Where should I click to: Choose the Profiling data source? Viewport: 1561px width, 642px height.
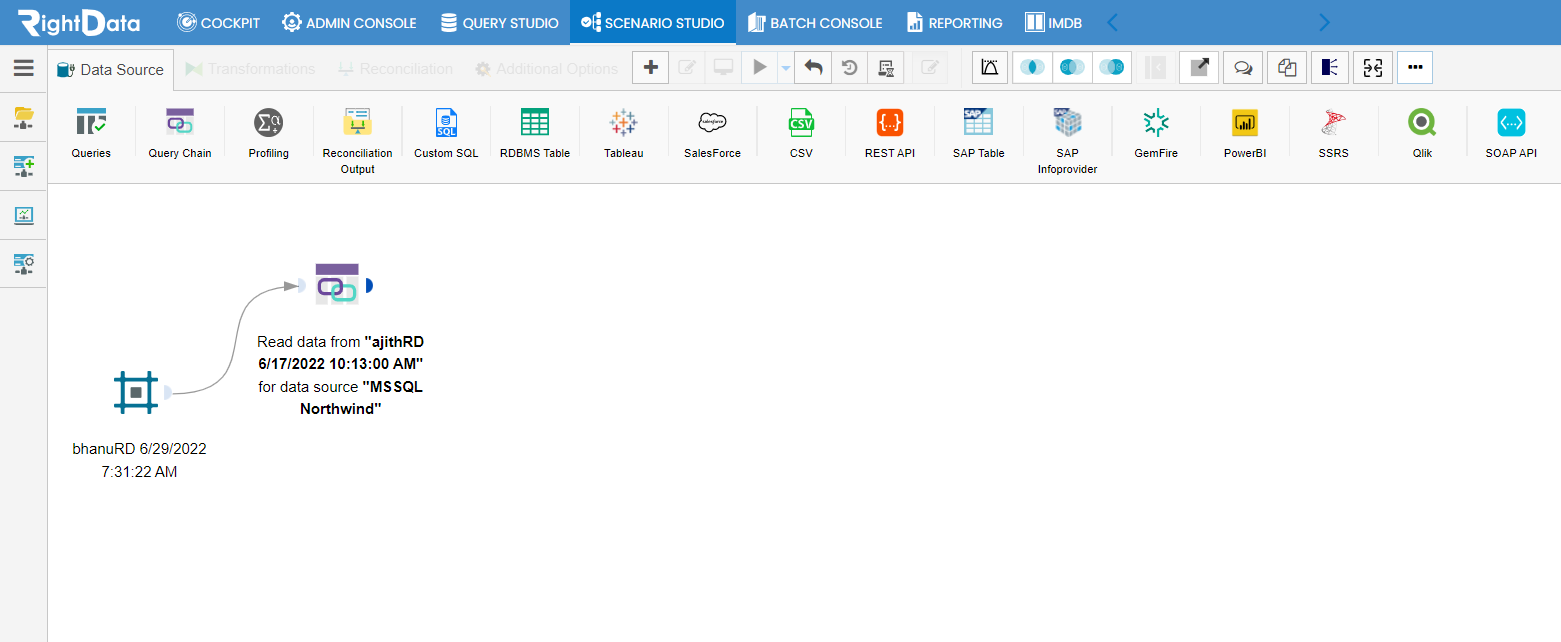tap(269, 133)
